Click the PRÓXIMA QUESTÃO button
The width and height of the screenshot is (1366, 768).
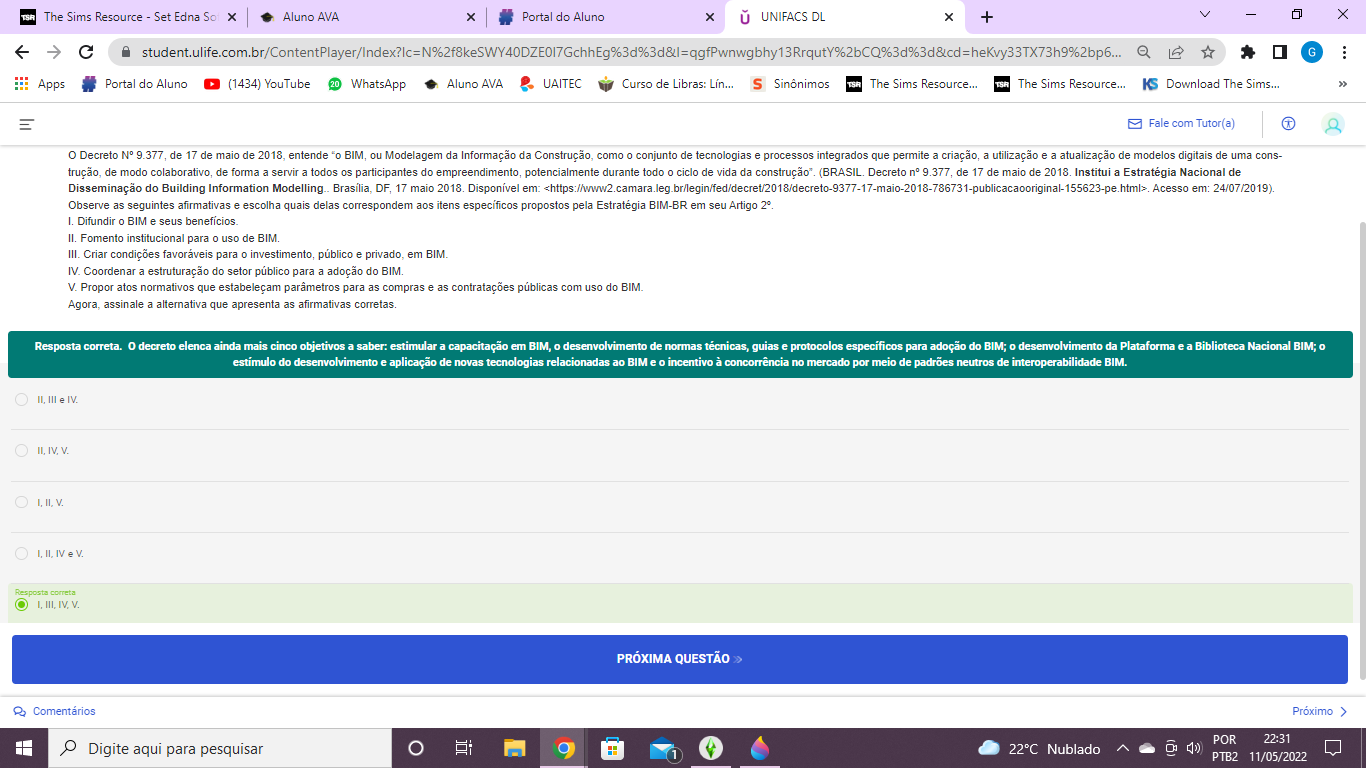[x=679, y=659]
